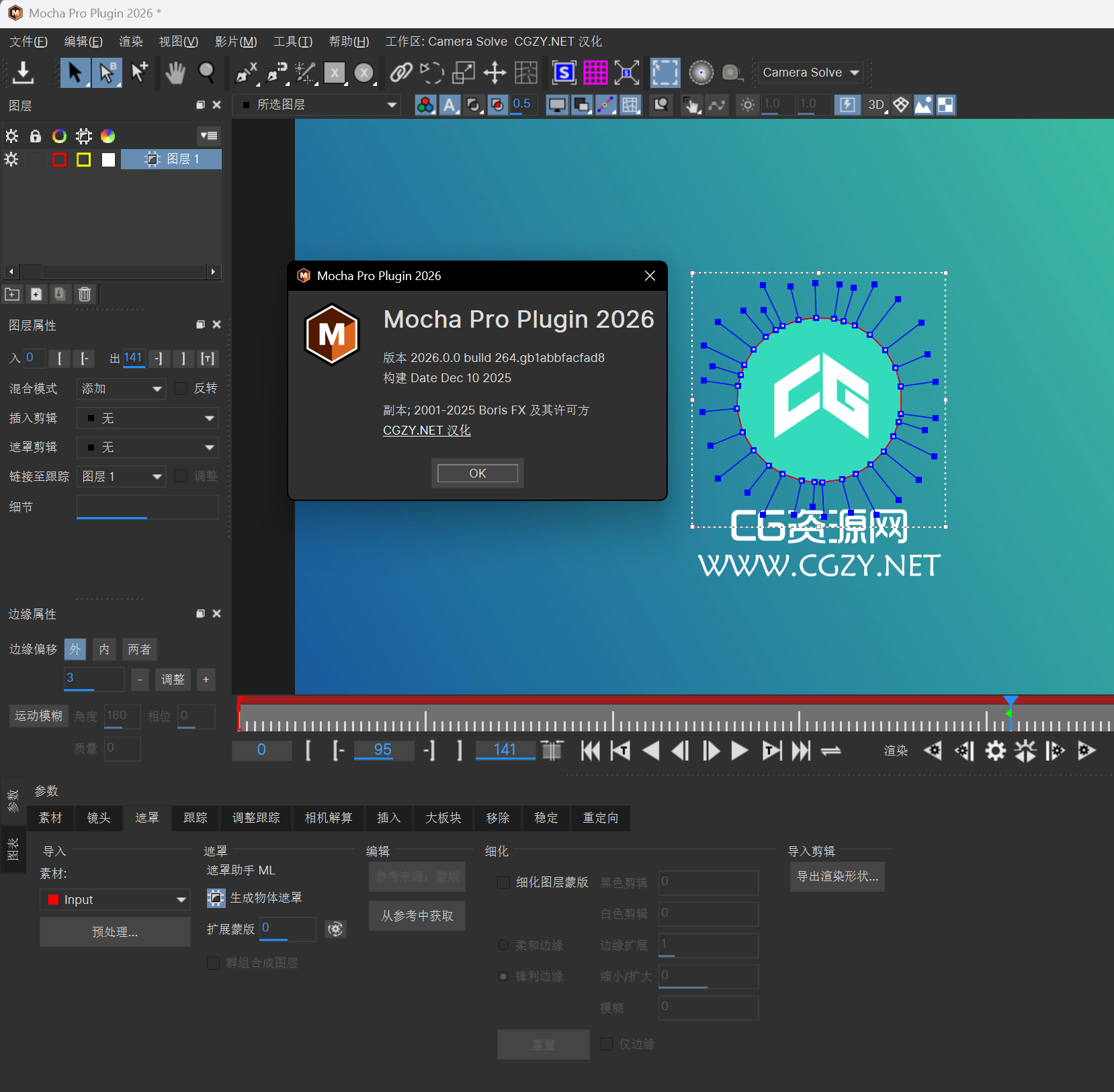Screen dimensions: 1114x1092
Task: Click the 预处理... button
Action: point(115,932)
